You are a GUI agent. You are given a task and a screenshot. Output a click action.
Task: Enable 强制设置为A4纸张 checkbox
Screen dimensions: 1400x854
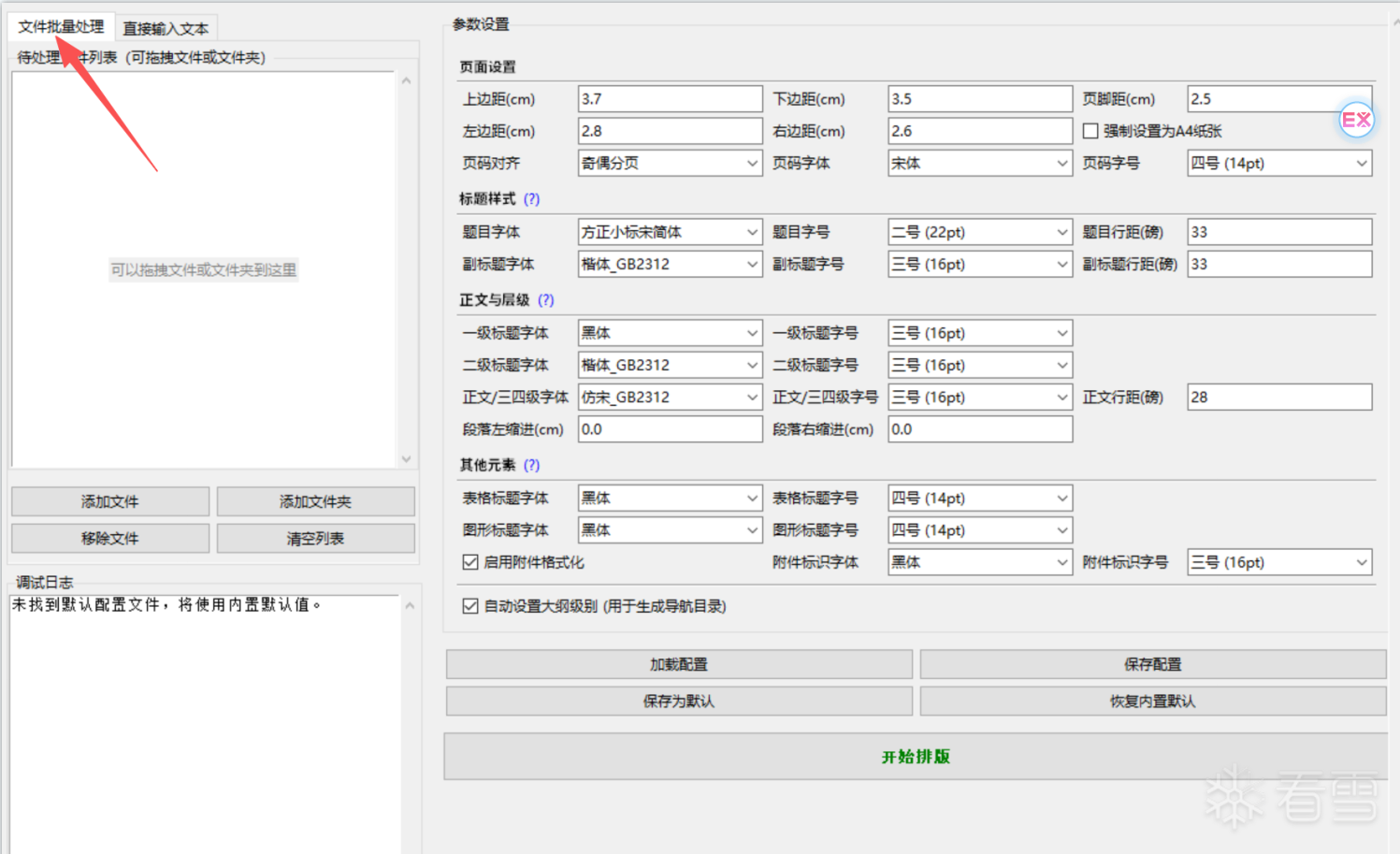pos(1090,132)
